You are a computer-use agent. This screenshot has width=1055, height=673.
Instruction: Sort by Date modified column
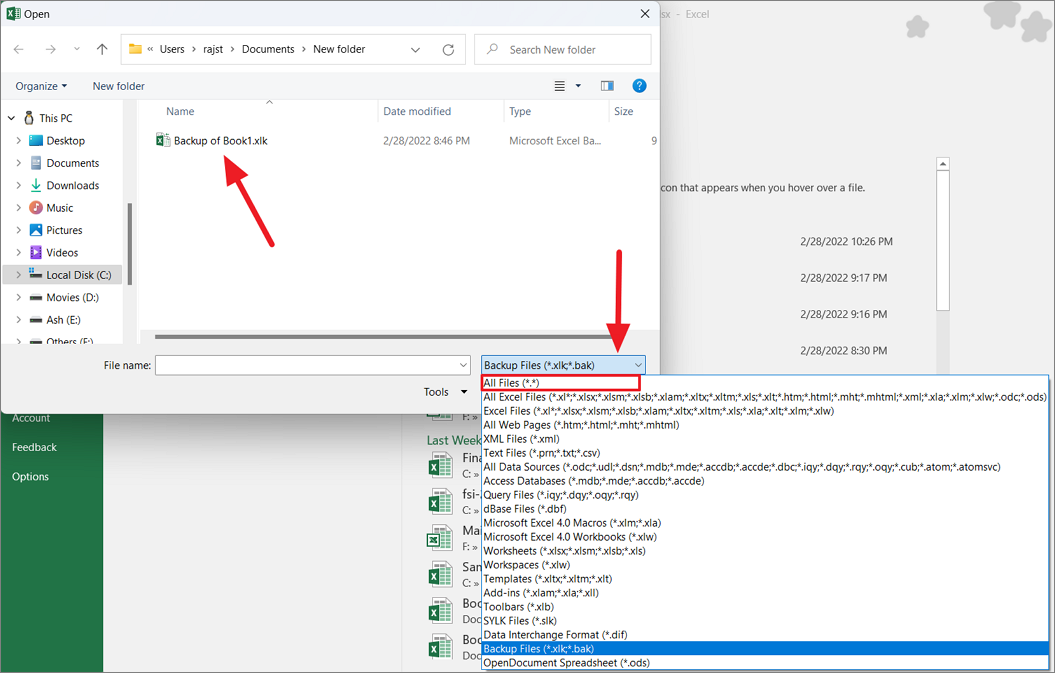coord(417,112)
